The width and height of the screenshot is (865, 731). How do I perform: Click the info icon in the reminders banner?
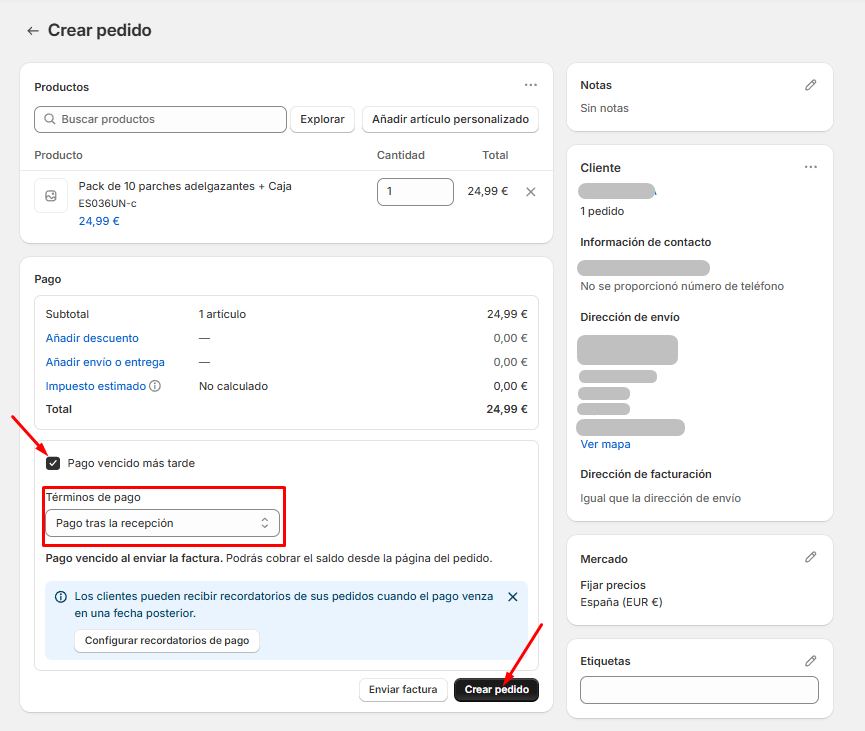click(61, 597)
